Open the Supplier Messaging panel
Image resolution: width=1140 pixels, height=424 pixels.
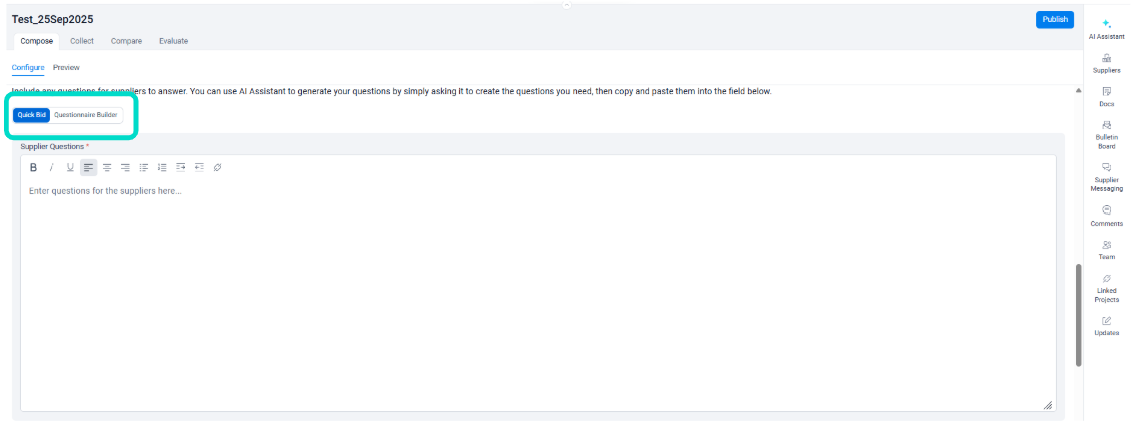[x=1106, y=176]
